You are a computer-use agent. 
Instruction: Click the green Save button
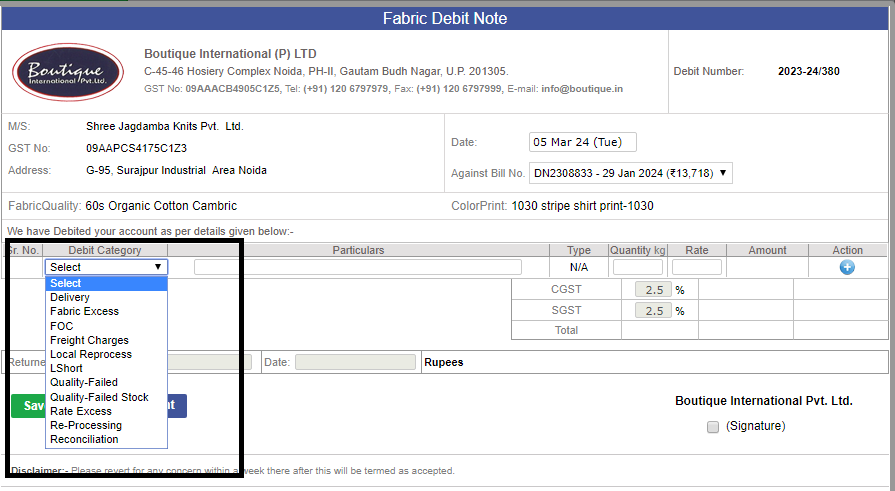pyautogui.click(x=28, y=406)
